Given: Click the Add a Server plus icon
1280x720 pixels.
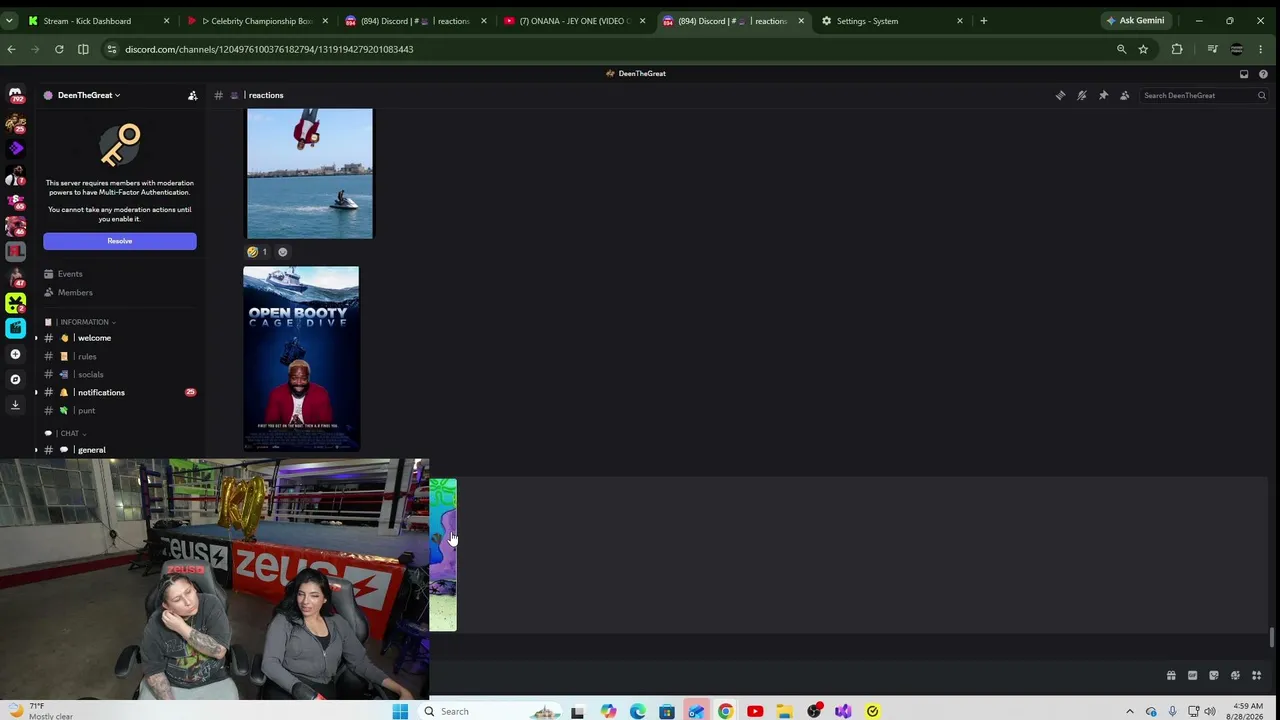Looking at the screenshot, I should tap(15, 354).
